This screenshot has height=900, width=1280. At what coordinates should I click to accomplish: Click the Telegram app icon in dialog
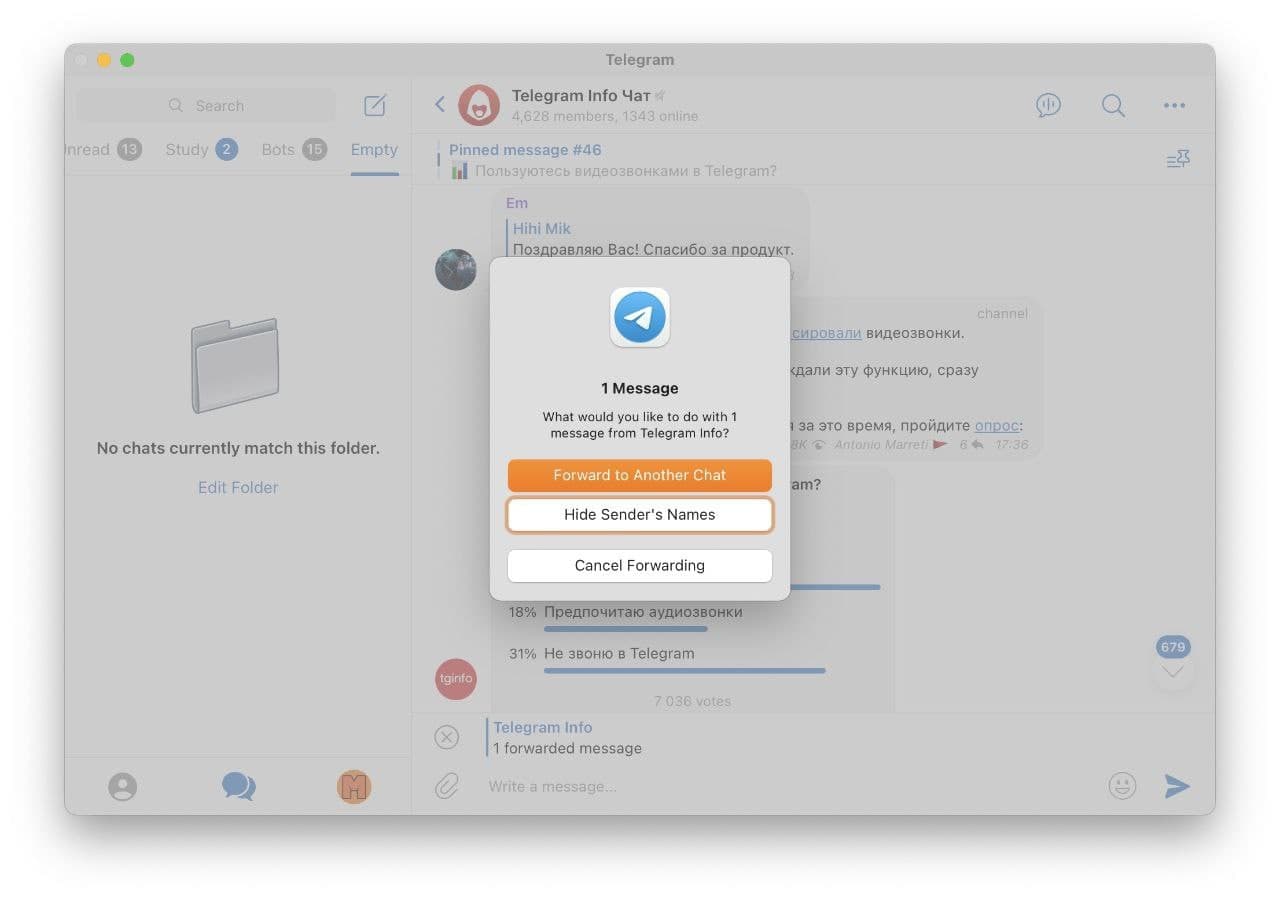(640, 318)
